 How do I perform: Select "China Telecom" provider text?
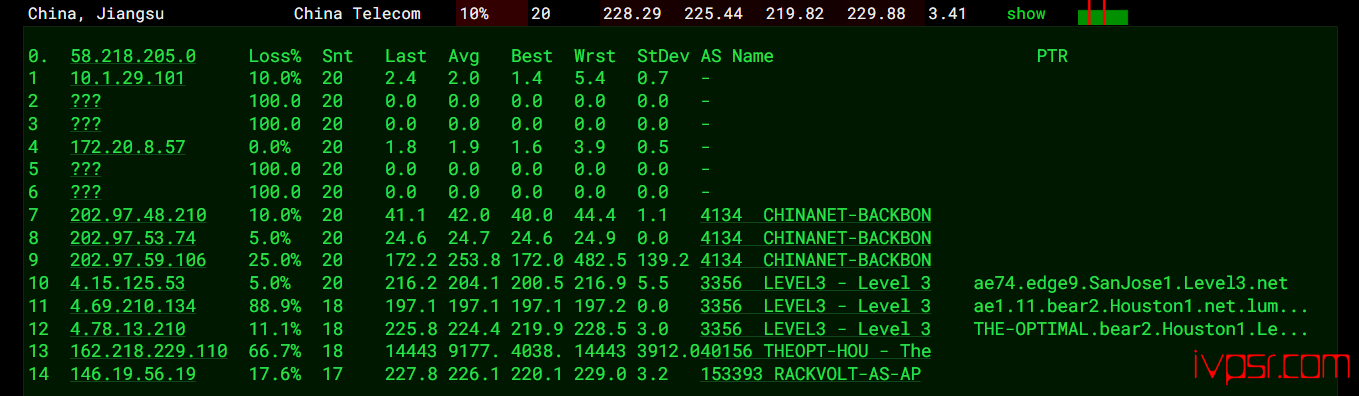pyautogui.click(x=357, y=14)
